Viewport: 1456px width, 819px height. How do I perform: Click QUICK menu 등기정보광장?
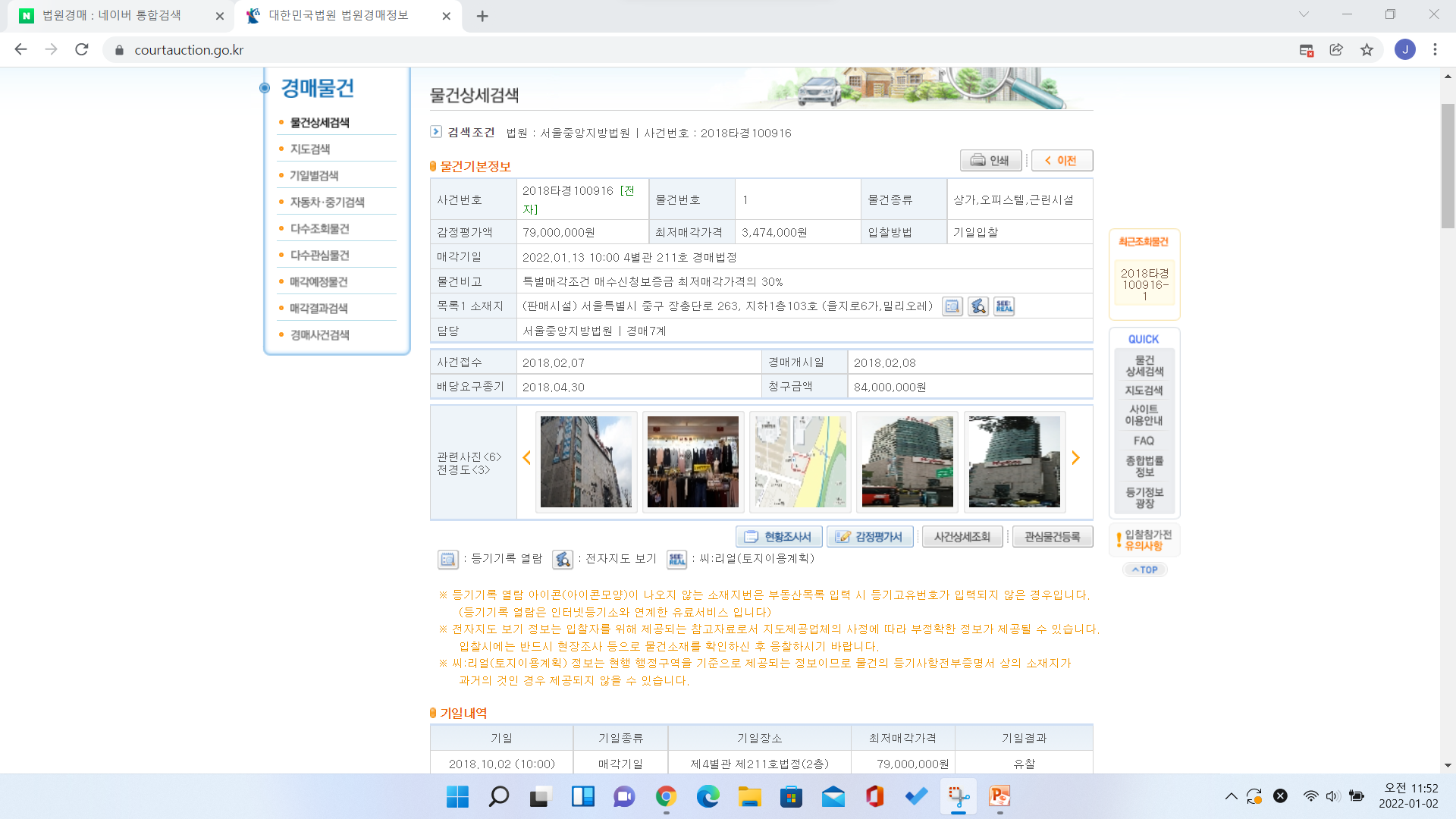[1144, 498]
